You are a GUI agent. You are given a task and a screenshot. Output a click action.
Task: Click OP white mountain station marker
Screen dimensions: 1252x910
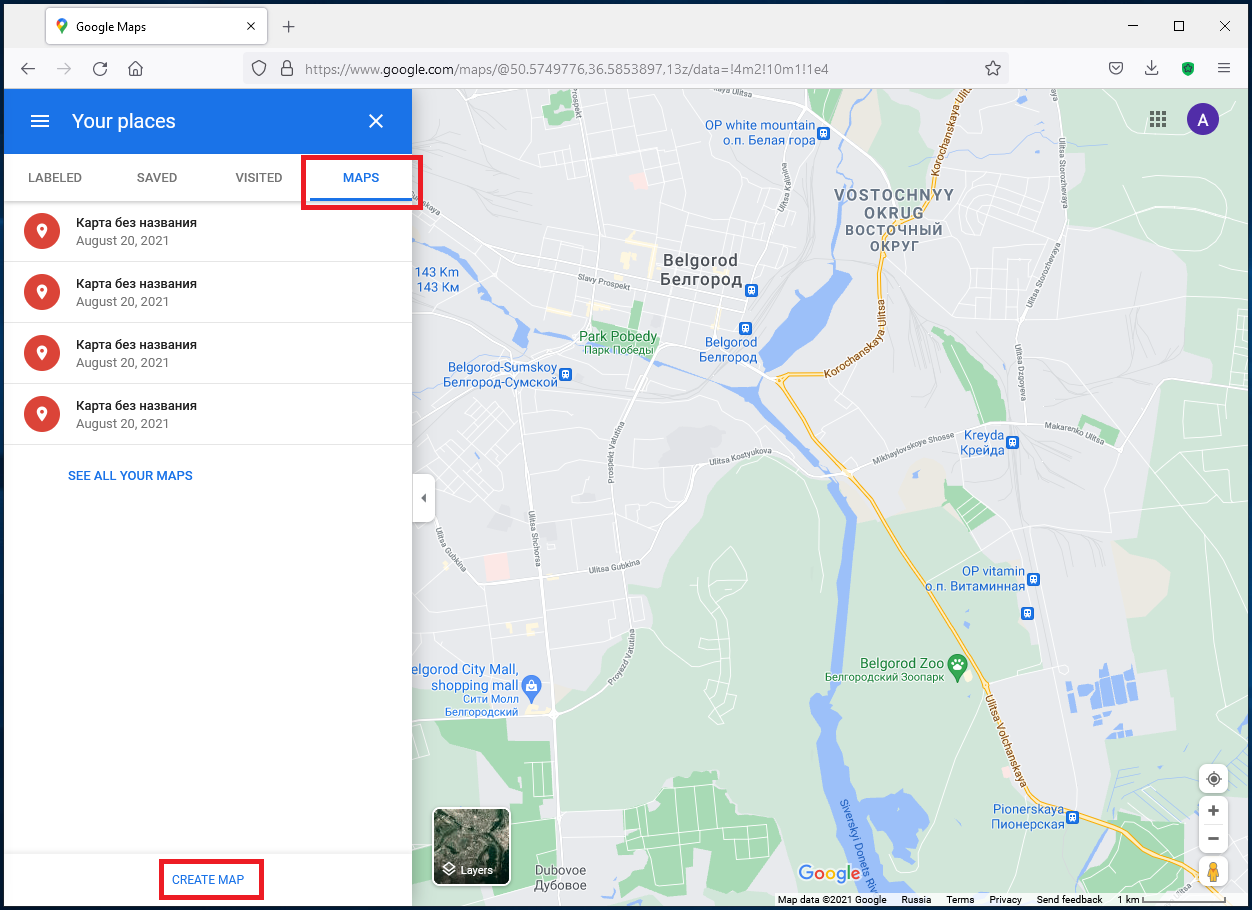(823, 133)
